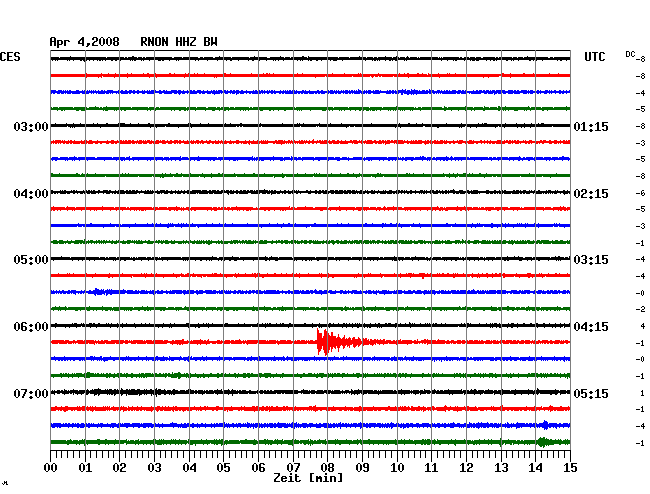Click the "Zeit [min]" axis title
Image resolution: width=650 pixels, height=494 pixels.
(x=308, y=478)
